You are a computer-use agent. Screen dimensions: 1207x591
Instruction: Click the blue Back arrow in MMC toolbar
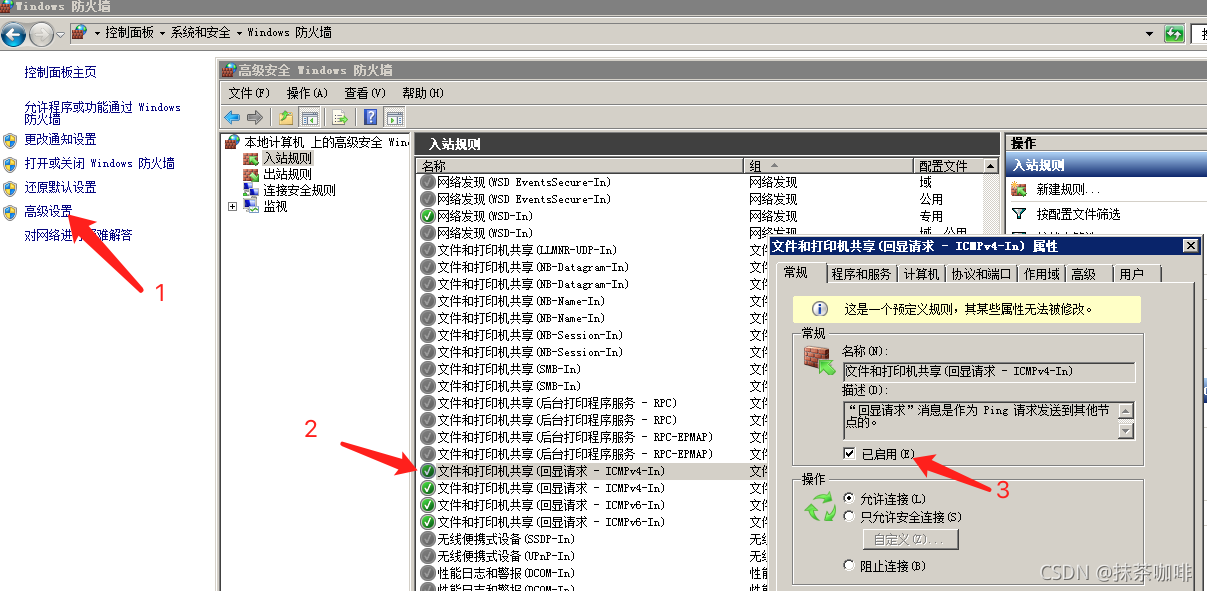click(x=232, y=117)
